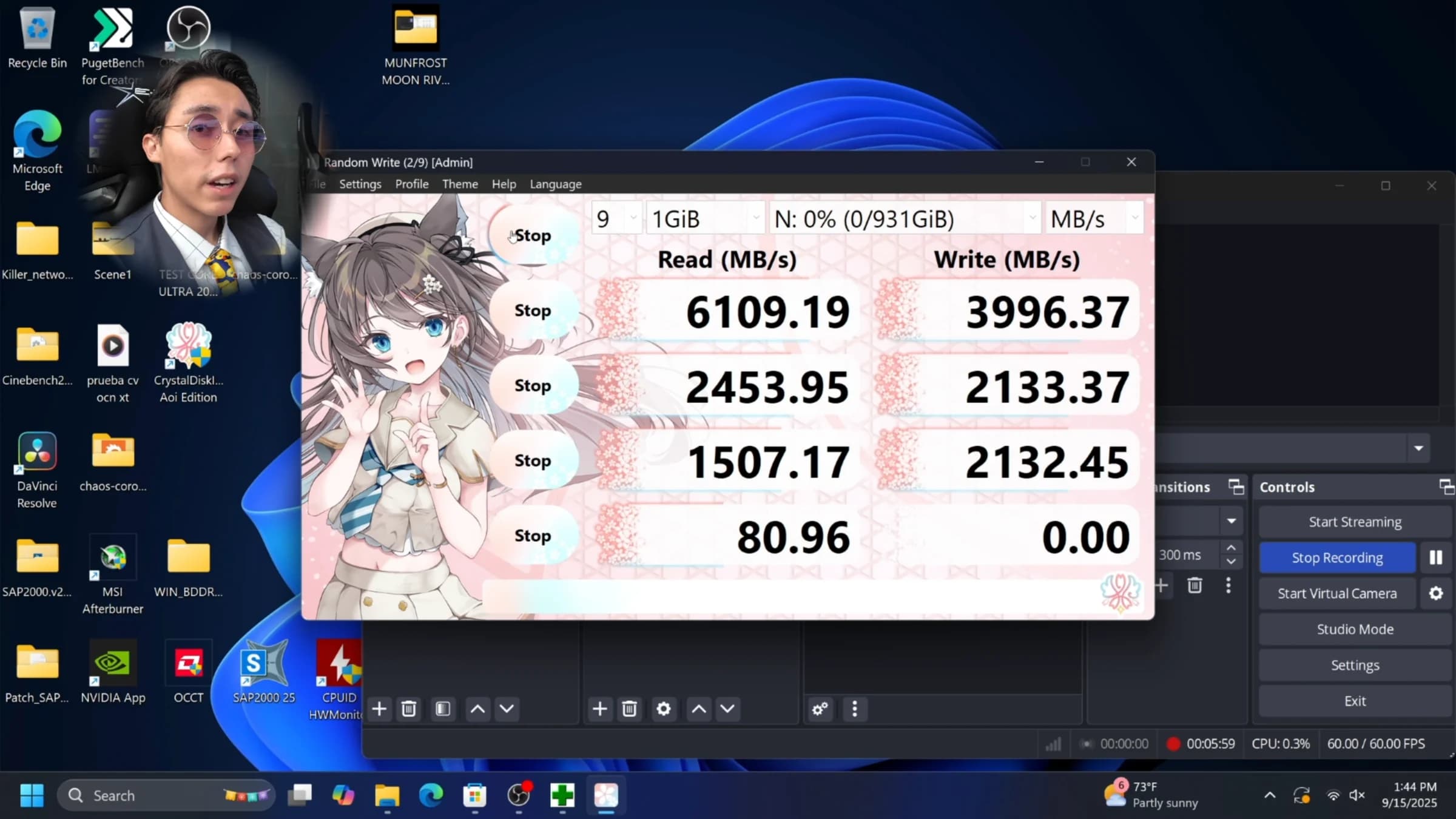Click Start Streaming in OBS controls

1355,522
